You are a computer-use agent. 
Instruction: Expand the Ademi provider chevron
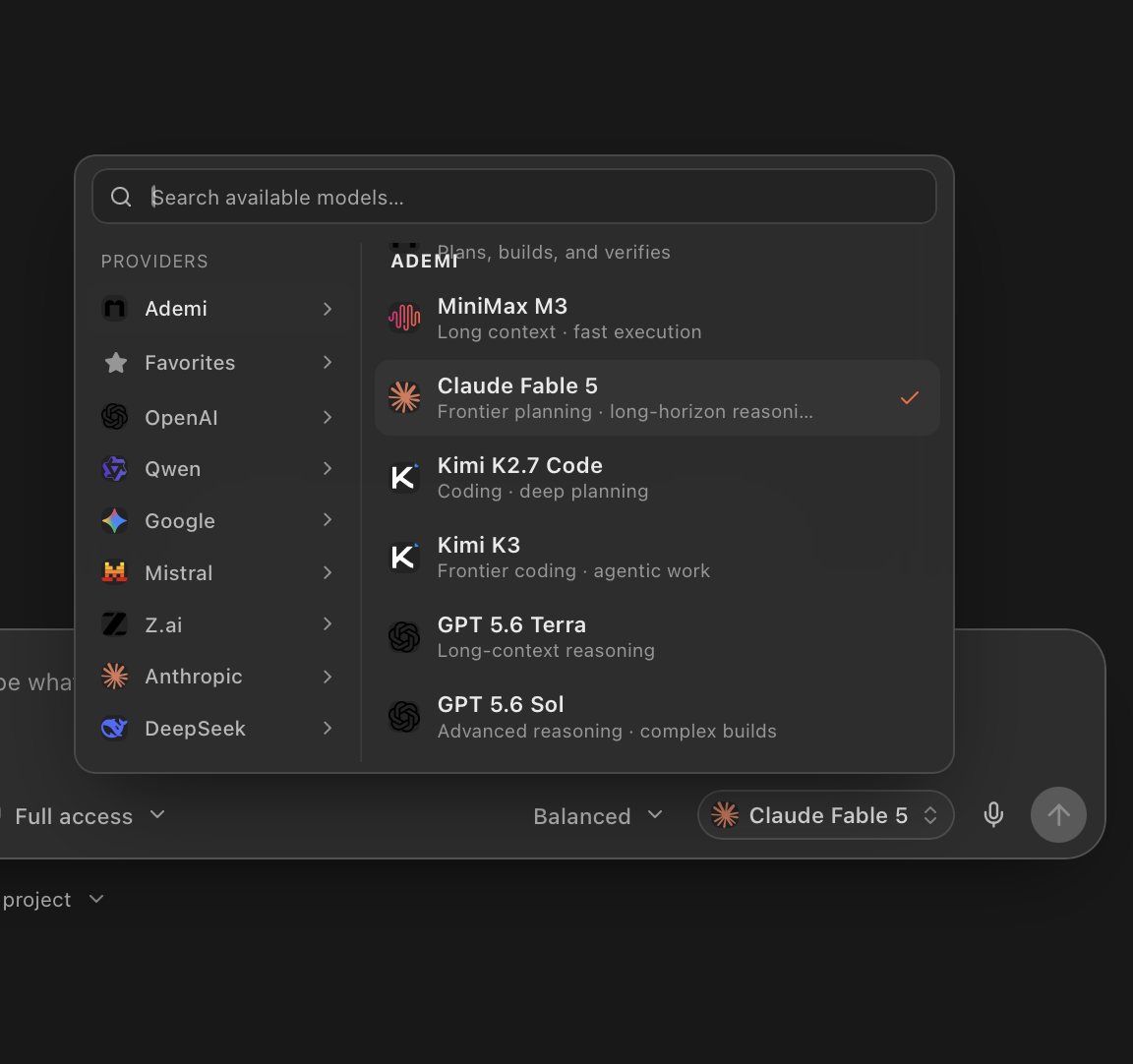coord(328,309)
